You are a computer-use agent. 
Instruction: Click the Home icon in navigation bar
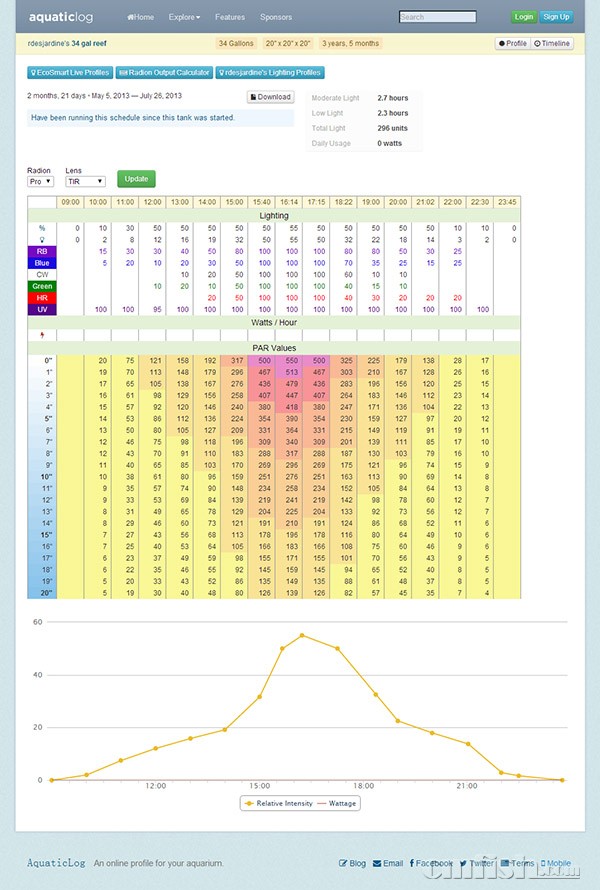130,18
